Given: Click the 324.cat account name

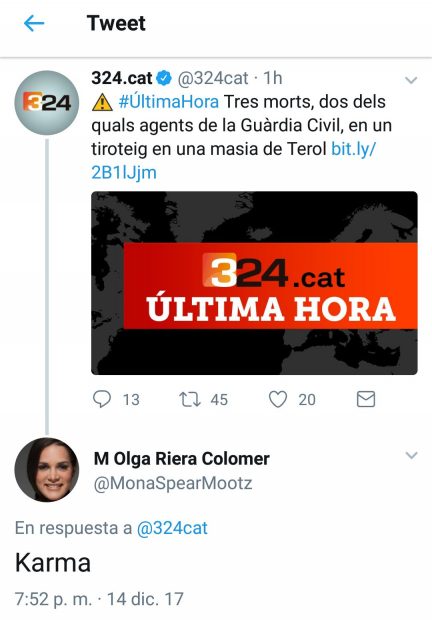Looking at the screenshot, I should point(122,78).
